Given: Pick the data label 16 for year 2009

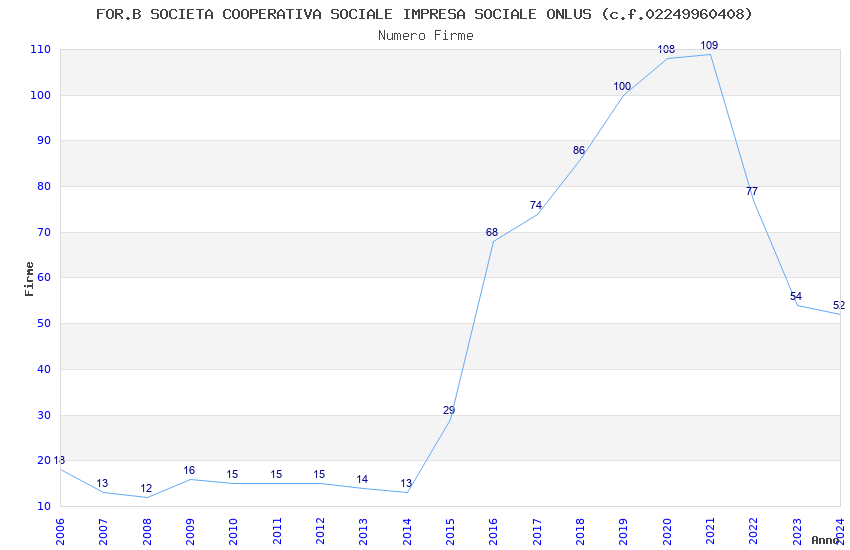Looking at the screenshot, I should [x=189, y=470].
